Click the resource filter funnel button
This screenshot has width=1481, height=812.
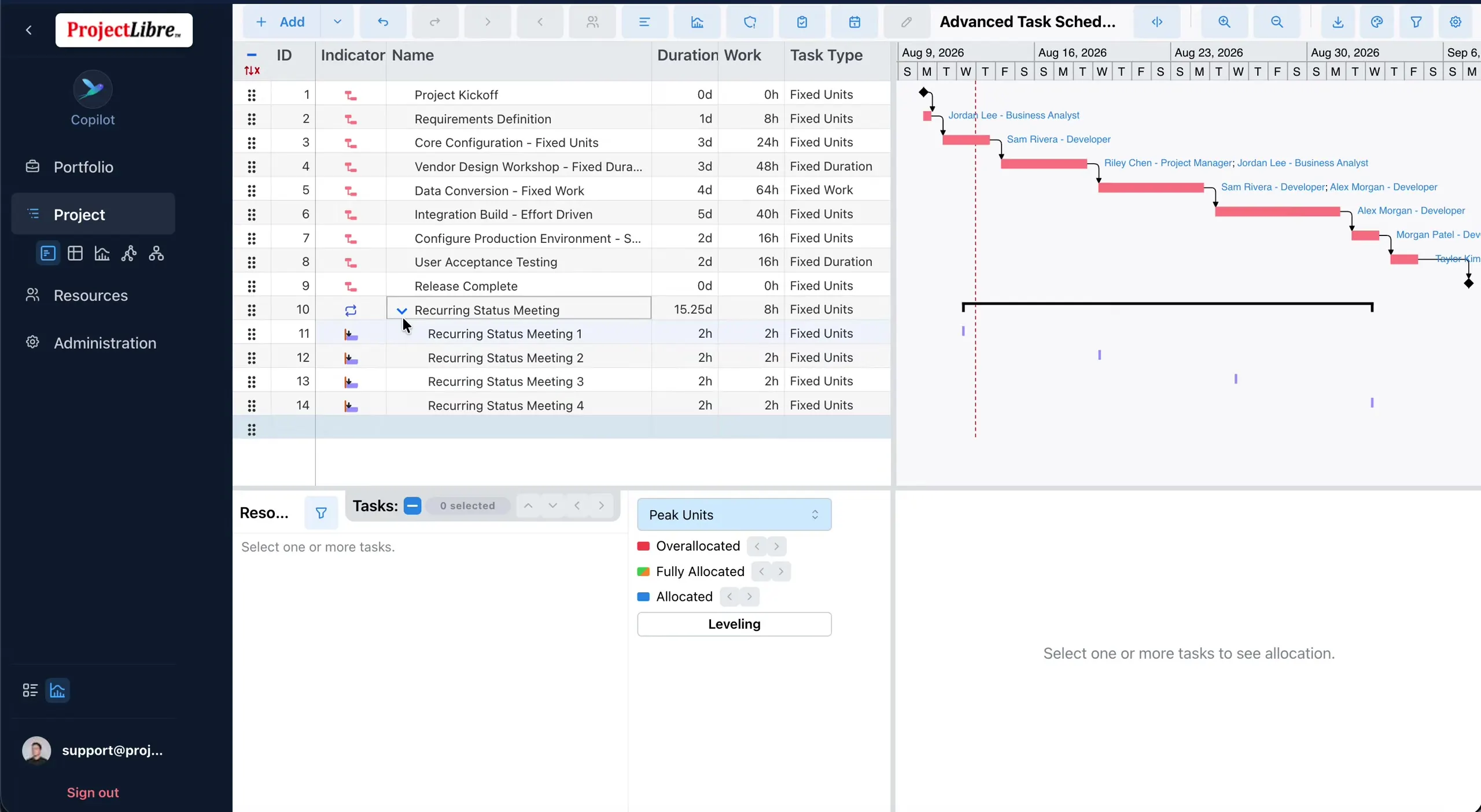(321, 512)
